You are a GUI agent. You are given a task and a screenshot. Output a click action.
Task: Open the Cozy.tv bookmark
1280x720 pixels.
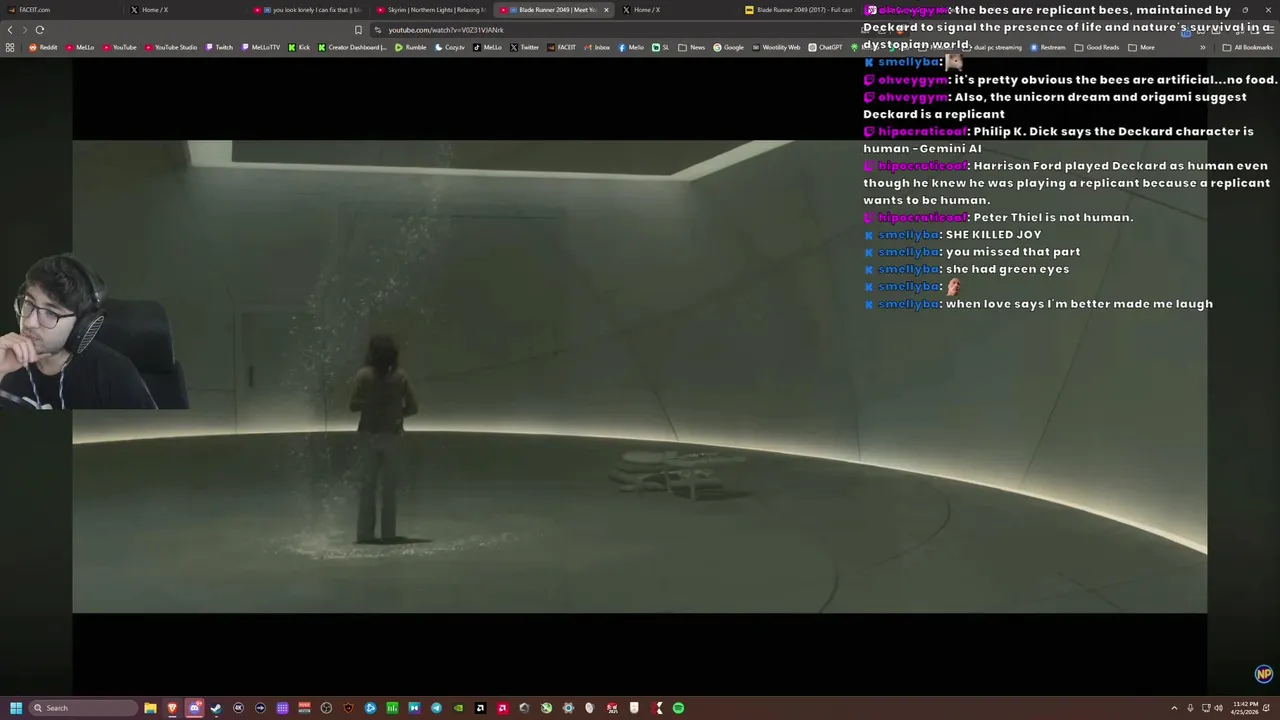tap(449, 47)
